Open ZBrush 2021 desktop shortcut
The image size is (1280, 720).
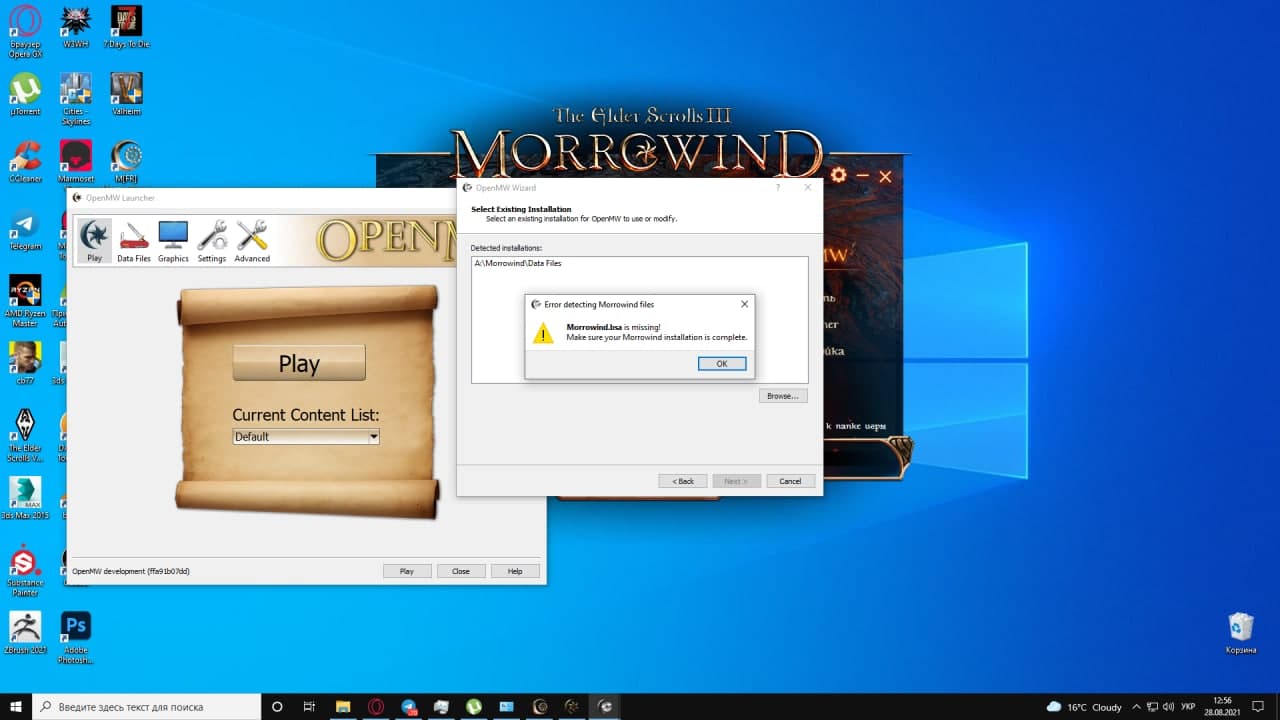pyautogui.click(x=25, y=632)
